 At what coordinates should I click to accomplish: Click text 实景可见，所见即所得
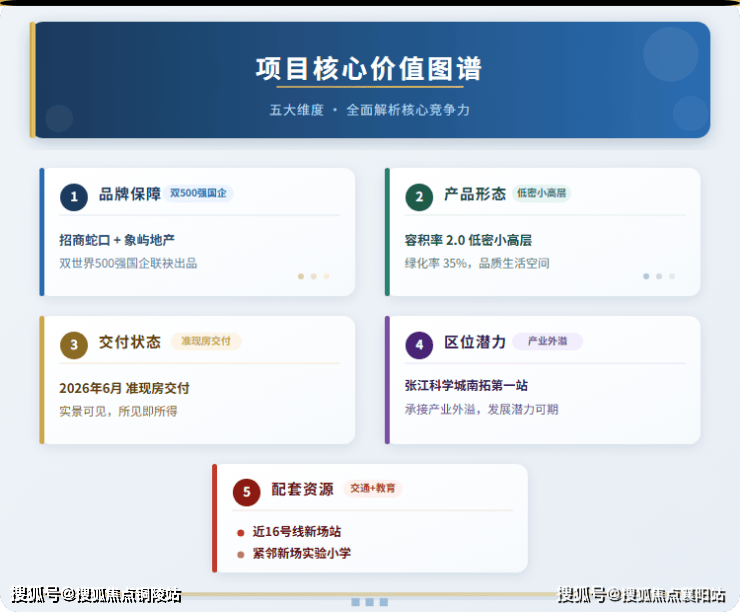coord(118,411)
